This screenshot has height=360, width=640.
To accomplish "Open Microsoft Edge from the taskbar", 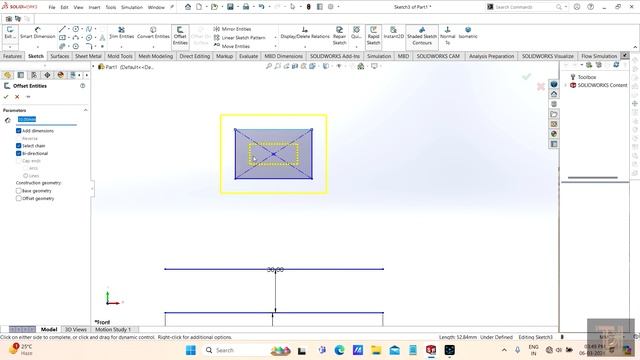I will (x=339, y=350).
